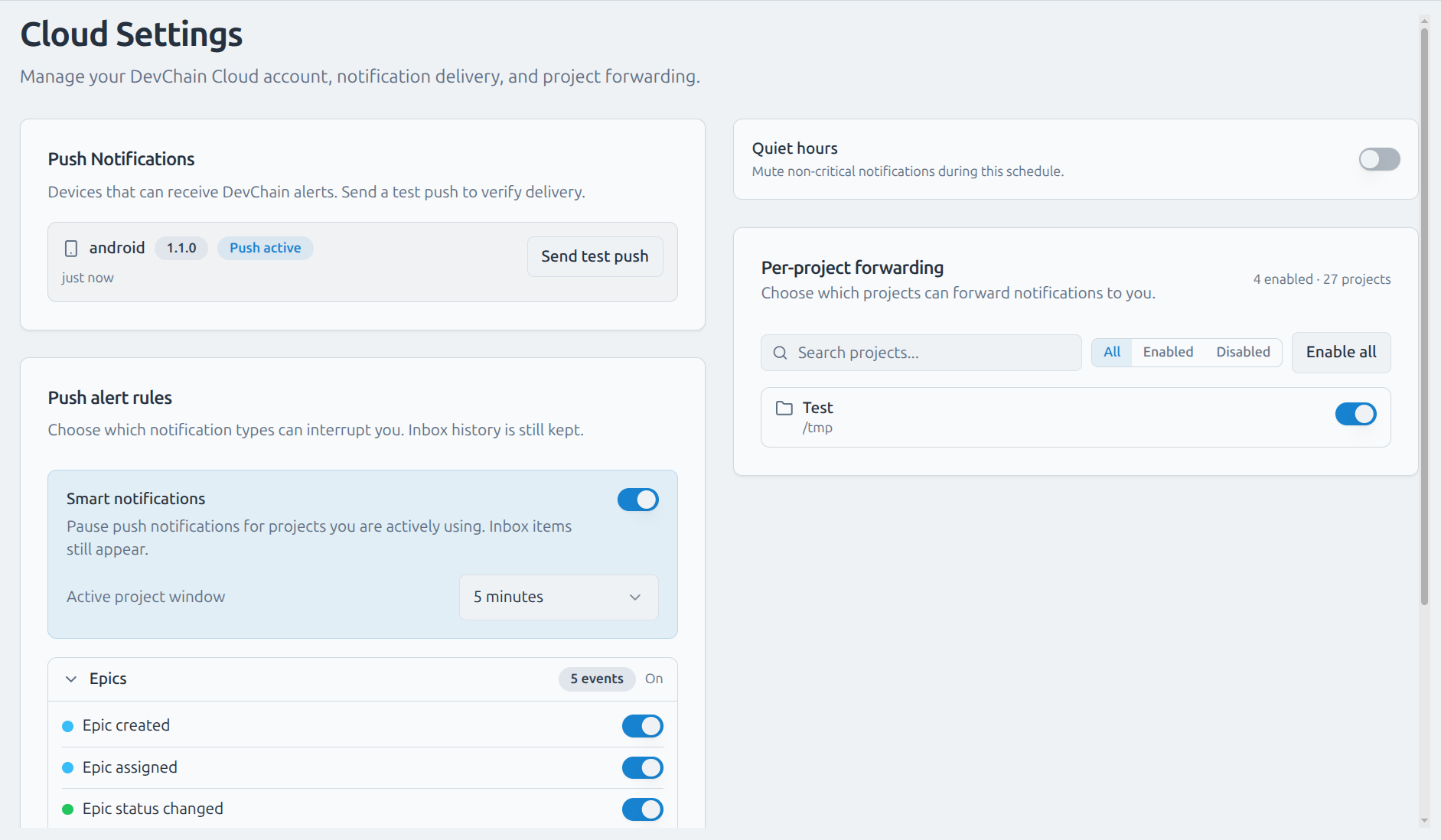Viewport: 1441px width, 840px height.
Task: Select the All filter tab
Action: tap(1112, 352)
